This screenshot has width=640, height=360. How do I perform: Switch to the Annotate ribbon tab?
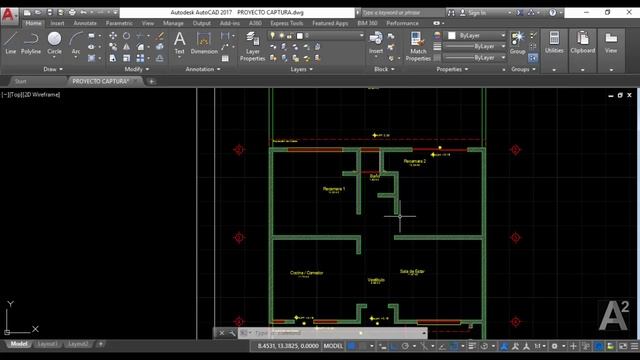(85, 23)
